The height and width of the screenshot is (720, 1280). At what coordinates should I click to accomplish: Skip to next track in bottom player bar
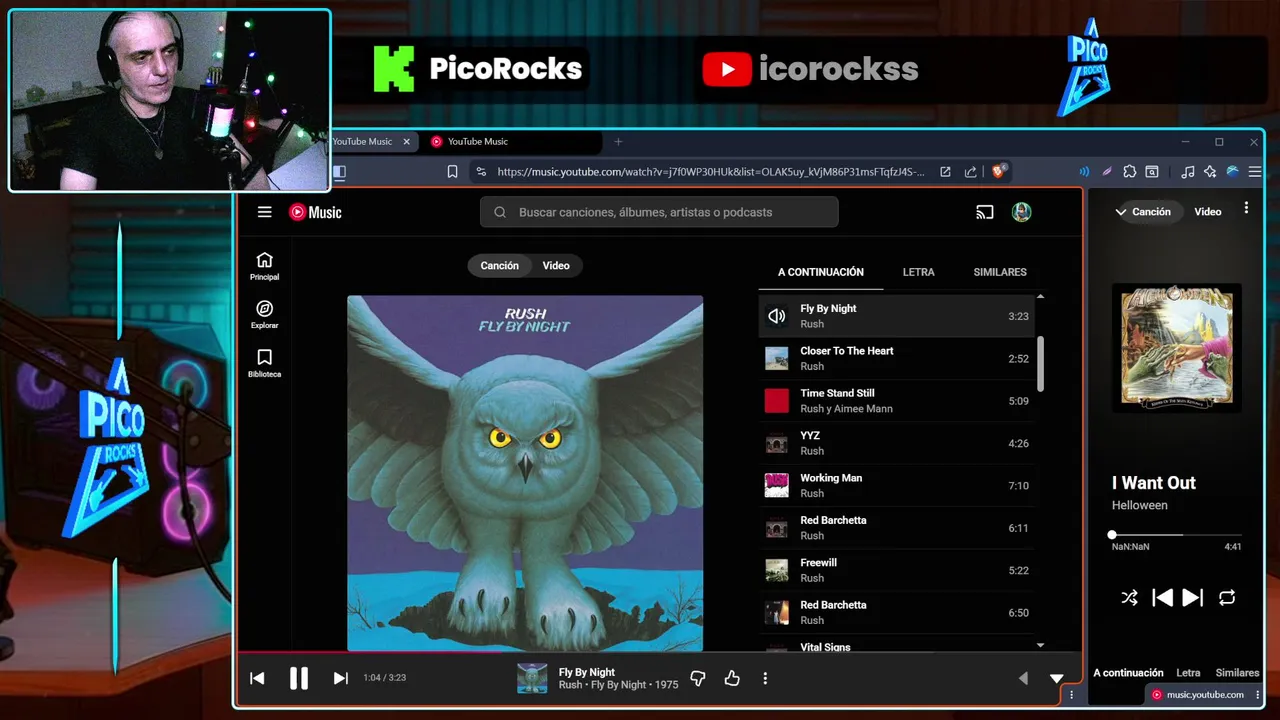pyautogui.click(x=341, y=678)
